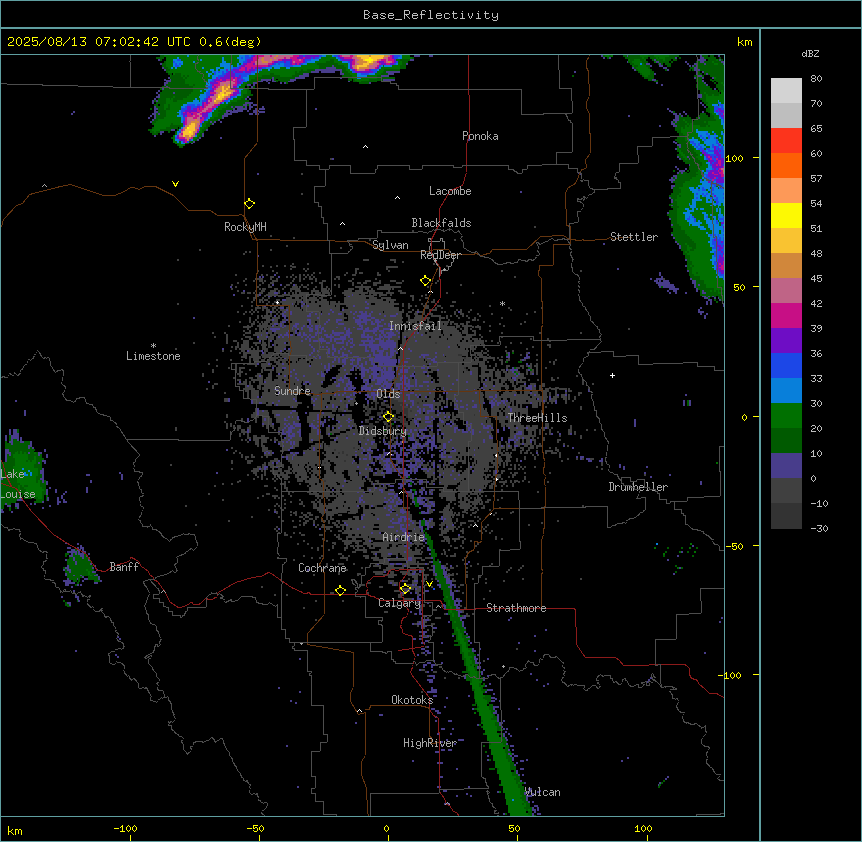Screen dimensions: 862x842
Task: Click the Okotoks label
Action: click(x=412, y=700)
